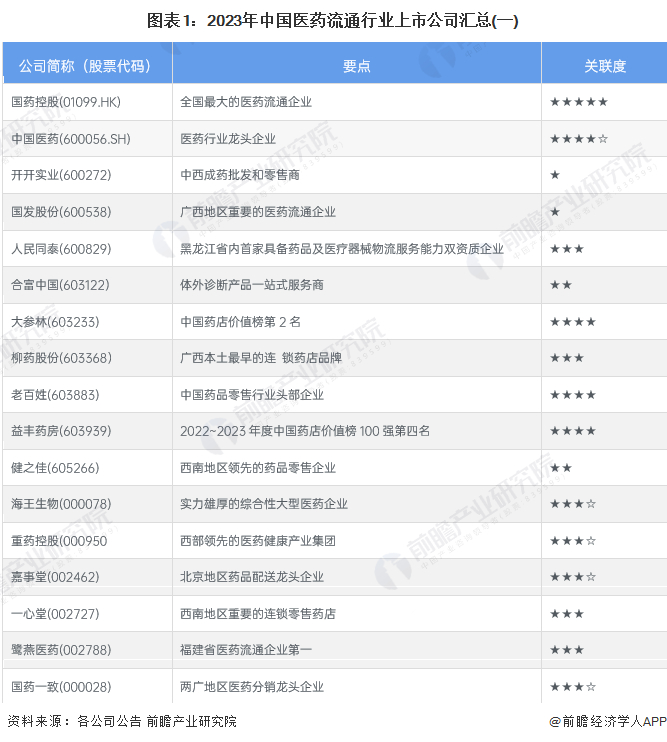Click the star rating in 中国医药 row
Viewport: 667px width, 742px height.
pyautogui.click(x=579, y=139)
